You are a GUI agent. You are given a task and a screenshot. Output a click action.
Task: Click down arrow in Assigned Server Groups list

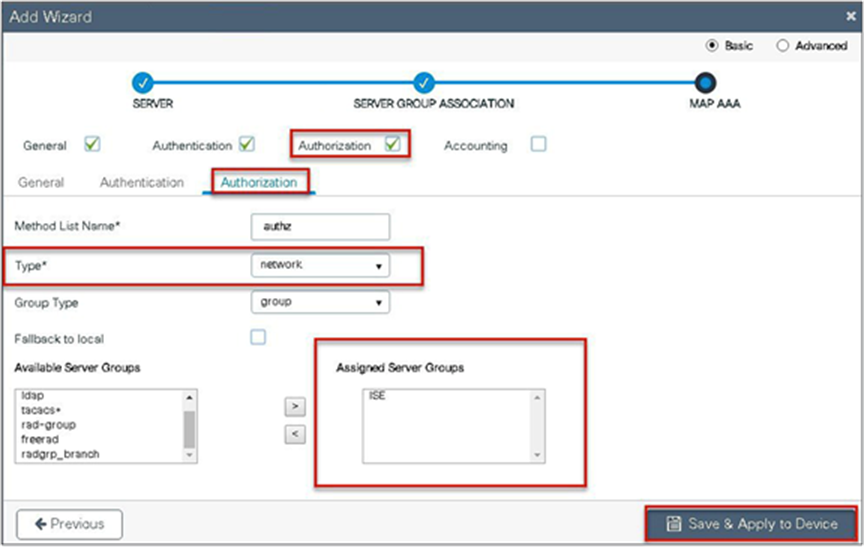[x=537, y=456]
